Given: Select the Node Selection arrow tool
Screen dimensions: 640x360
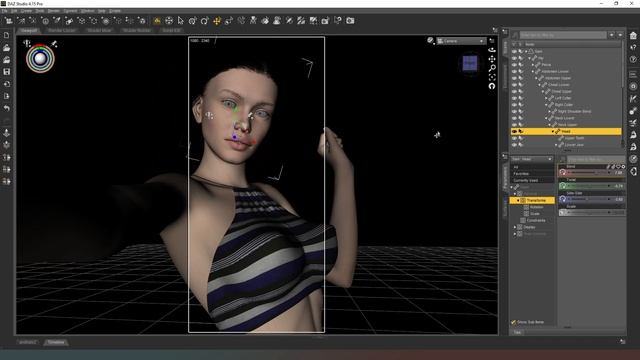Looking at the screenshot, I should 181,20.
